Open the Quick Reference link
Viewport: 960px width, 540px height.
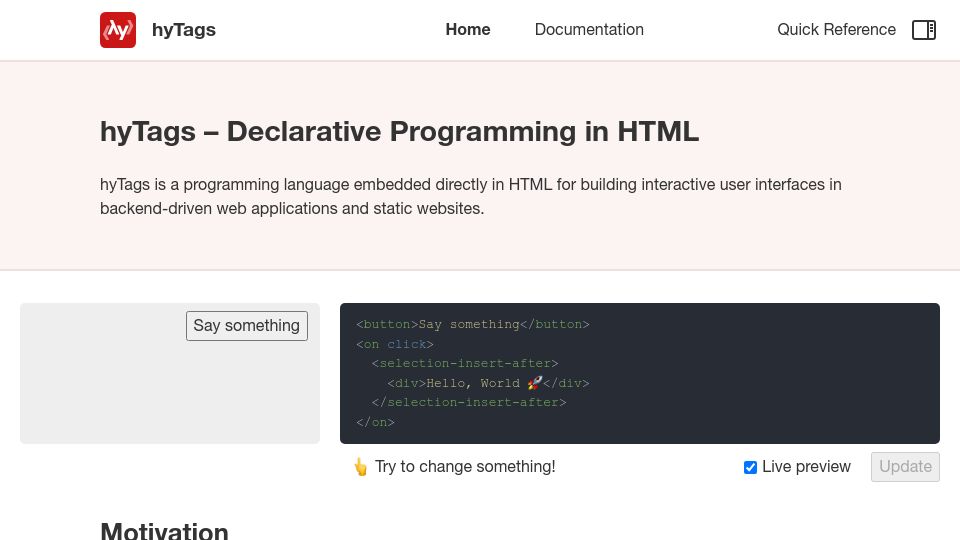tap(836, 29)
